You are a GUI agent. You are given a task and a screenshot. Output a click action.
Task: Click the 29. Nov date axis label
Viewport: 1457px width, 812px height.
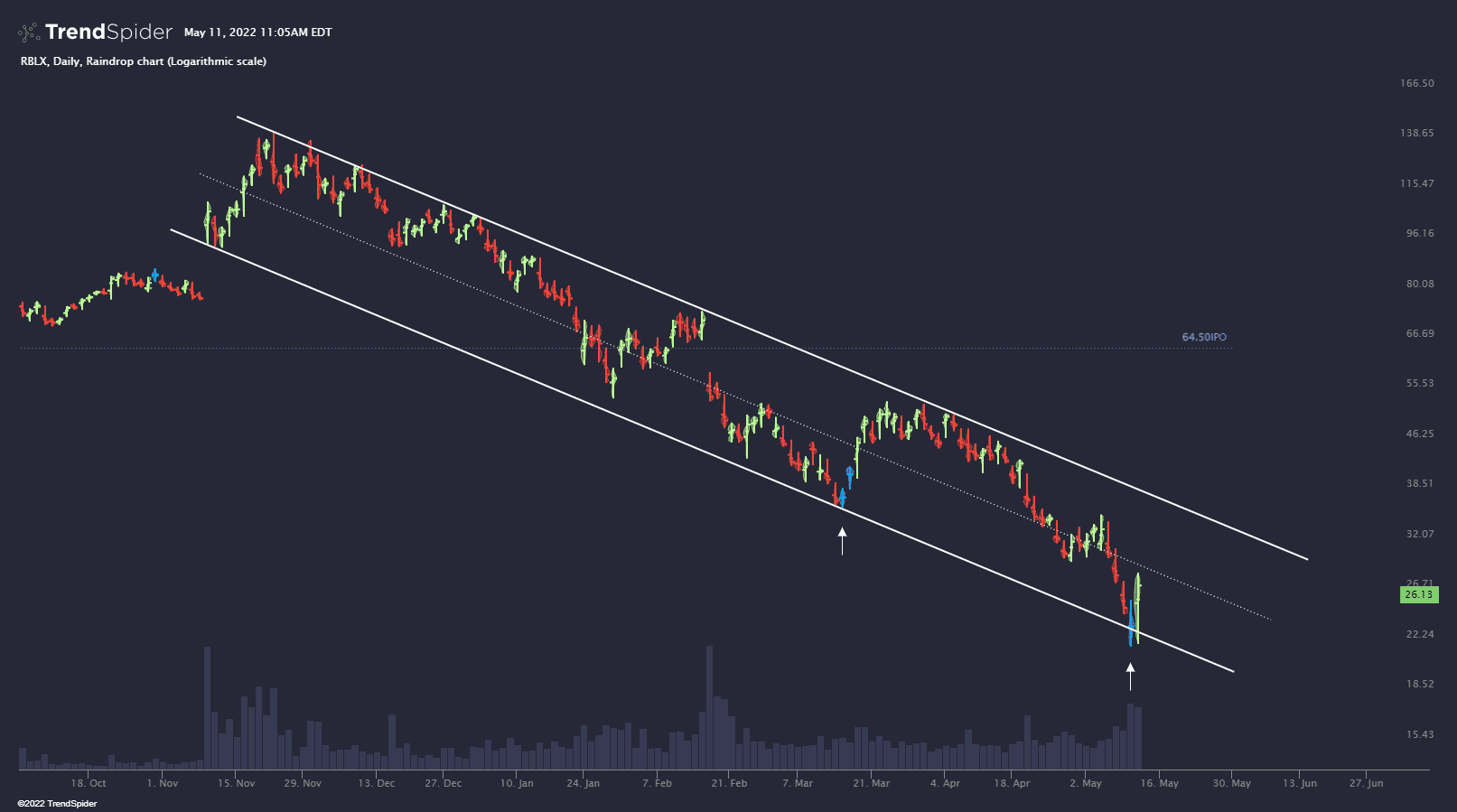click(303, 783)
